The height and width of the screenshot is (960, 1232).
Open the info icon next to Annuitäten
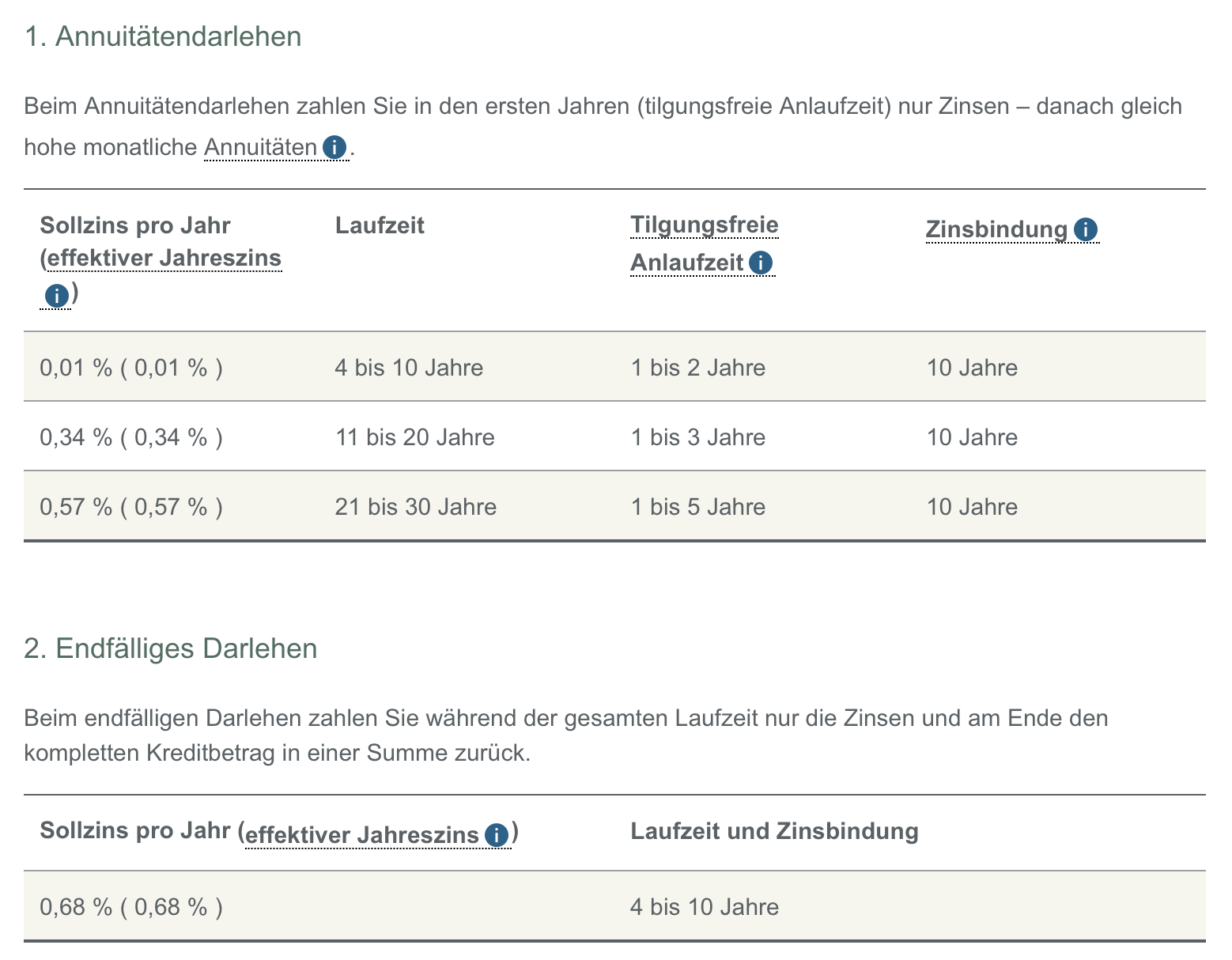pos(335,146)
